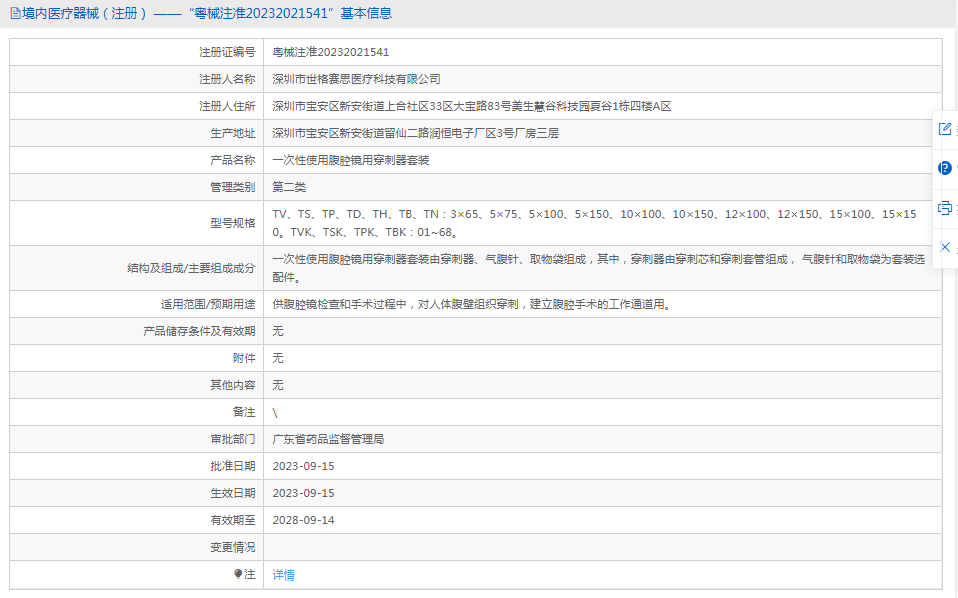The height and width of the screenshot is (598, 958).
Task: Click 2023-09-15 in the 批准日期 row
Action: coord(303,466)
